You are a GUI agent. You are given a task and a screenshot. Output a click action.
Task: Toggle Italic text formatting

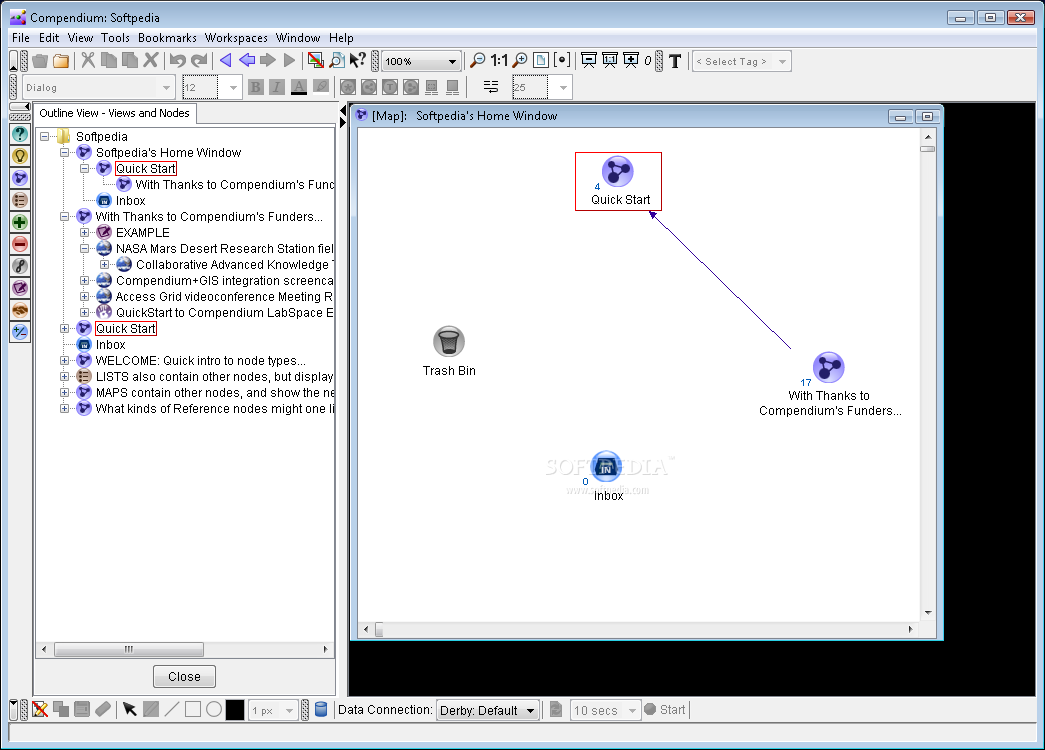coord(277,87)
